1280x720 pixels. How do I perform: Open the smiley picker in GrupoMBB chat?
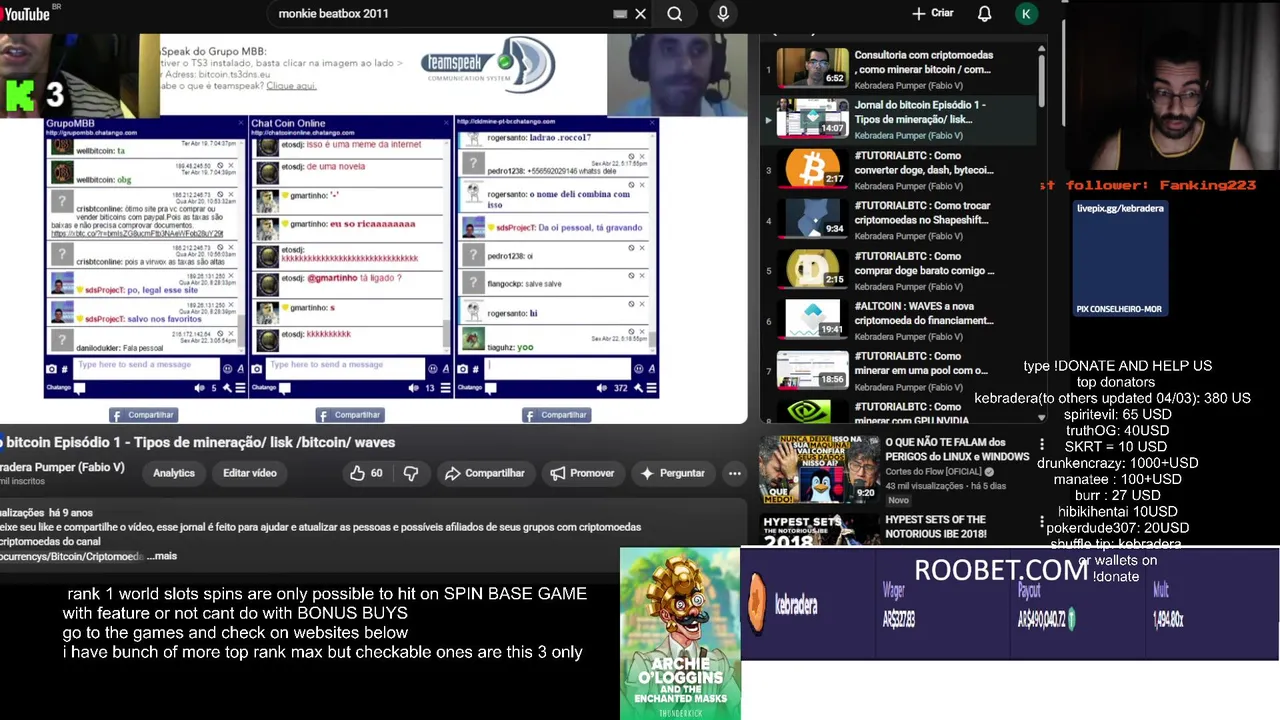tap(227, 368)
